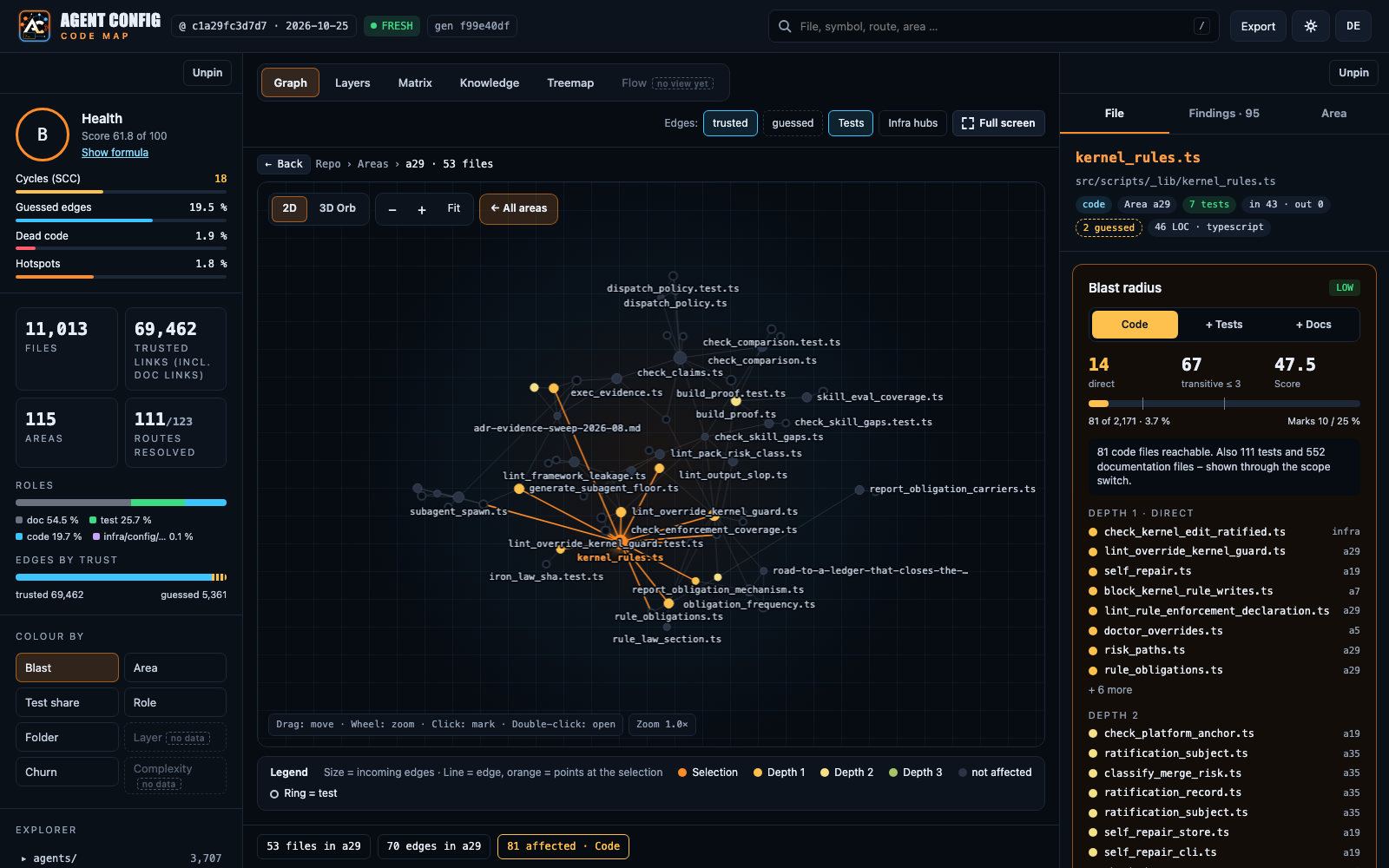Open doctor_overrides.ts in direct list

tap(1224, 631)
